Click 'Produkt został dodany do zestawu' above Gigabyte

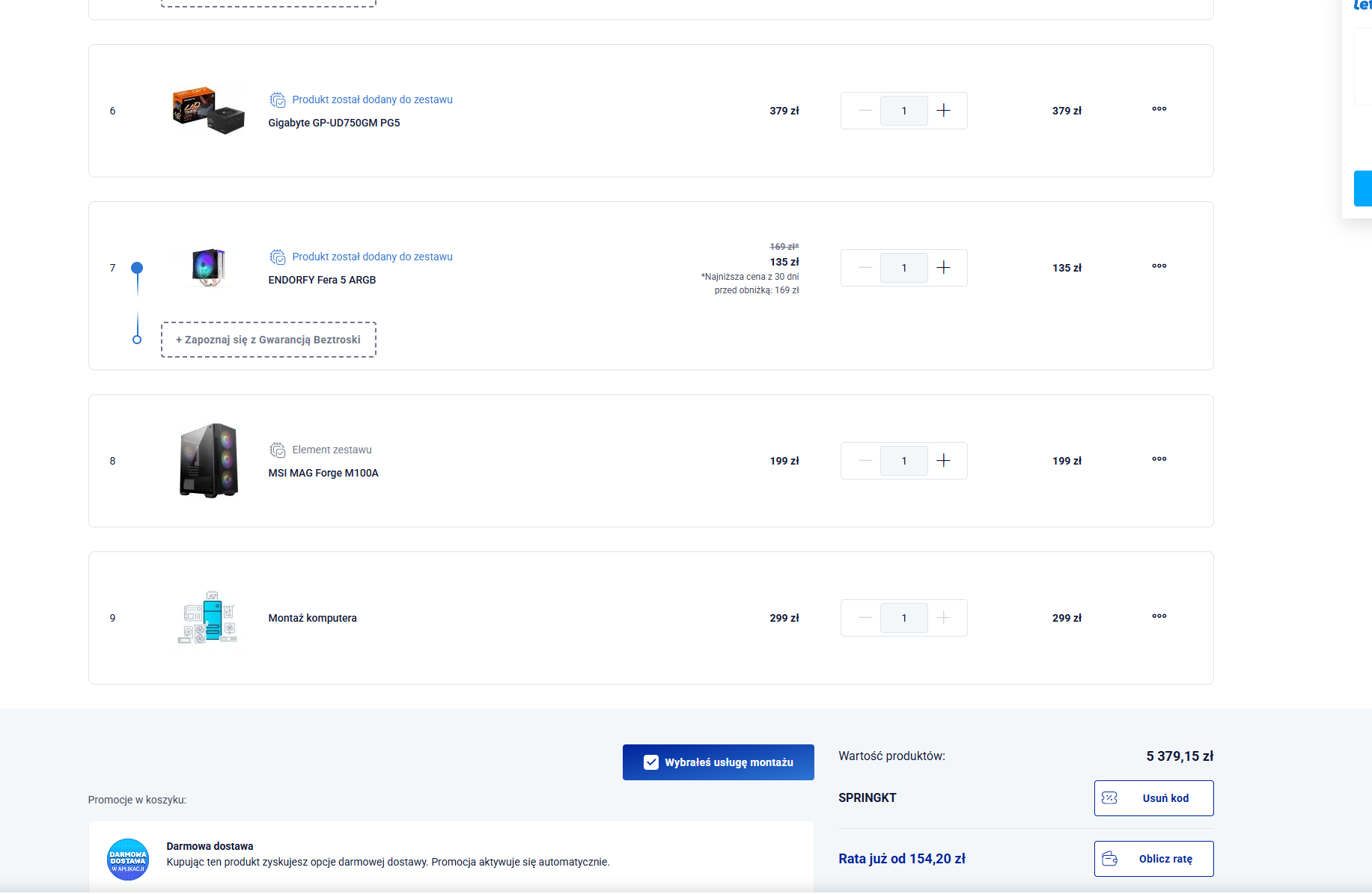tap(373, 99)
